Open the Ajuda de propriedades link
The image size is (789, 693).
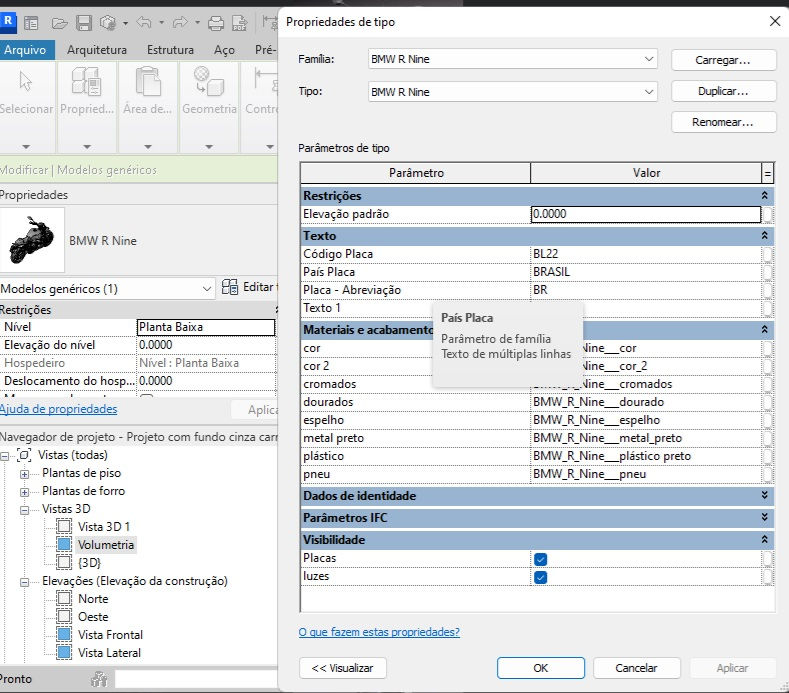click(x=58, y=409)
